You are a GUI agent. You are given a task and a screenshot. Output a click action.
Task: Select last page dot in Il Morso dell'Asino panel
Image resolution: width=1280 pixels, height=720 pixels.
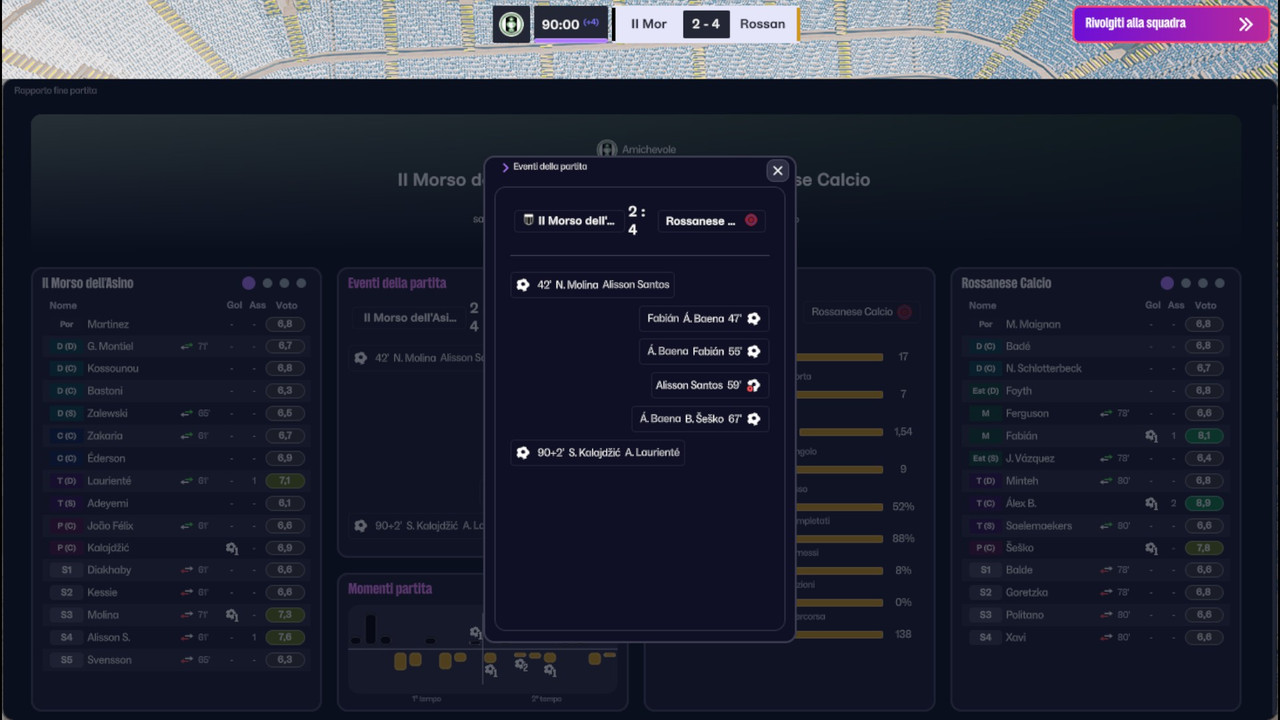[301, 283]
